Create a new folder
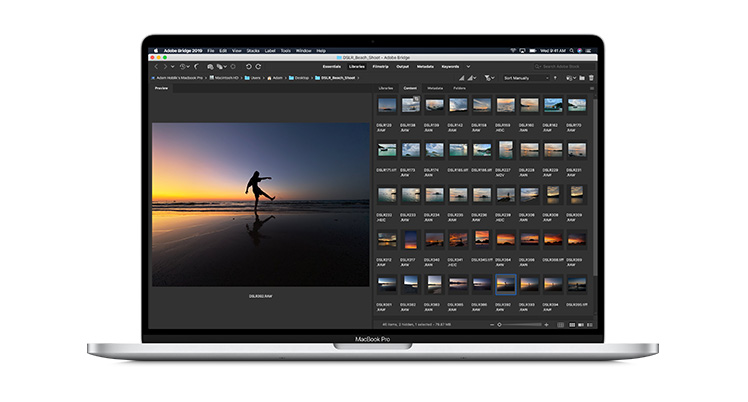This screenshot has height=402, width=748. [x=582, y=78]
